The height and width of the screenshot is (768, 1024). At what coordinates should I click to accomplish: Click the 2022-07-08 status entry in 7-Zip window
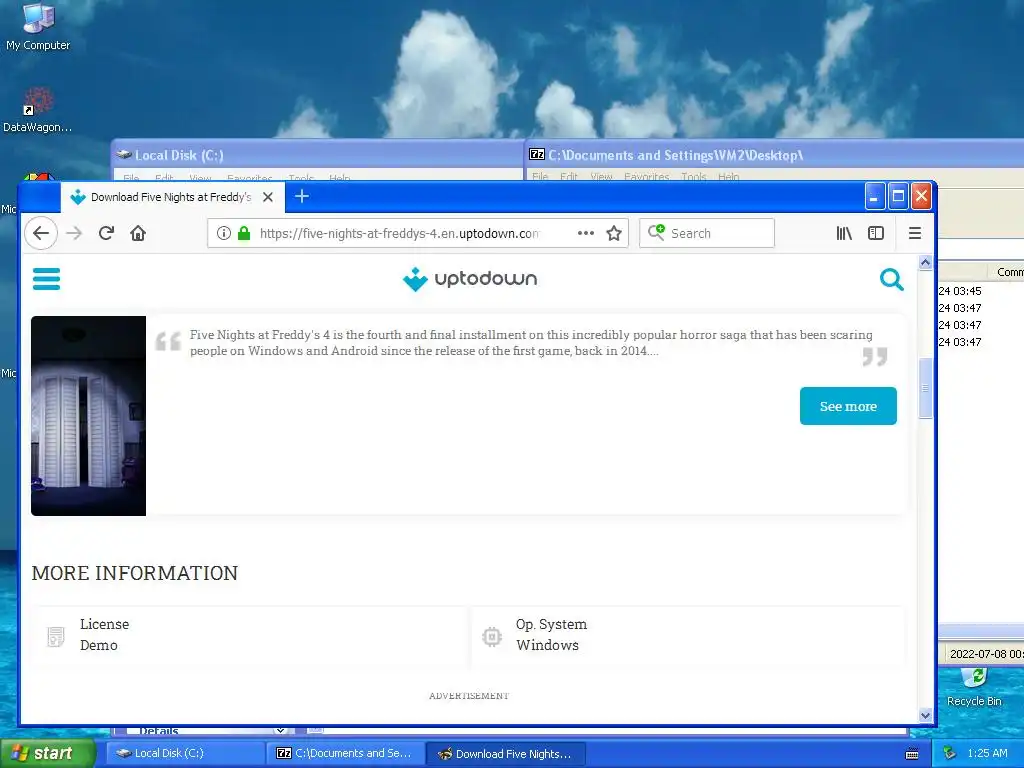985,654
